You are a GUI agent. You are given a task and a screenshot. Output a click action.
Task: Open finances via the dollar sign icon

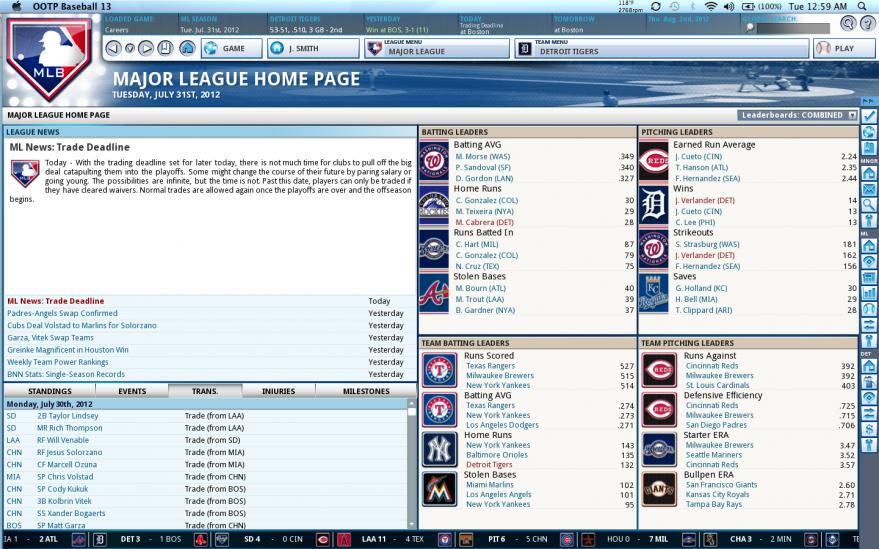pyautogui.click(x=868, y=430)
